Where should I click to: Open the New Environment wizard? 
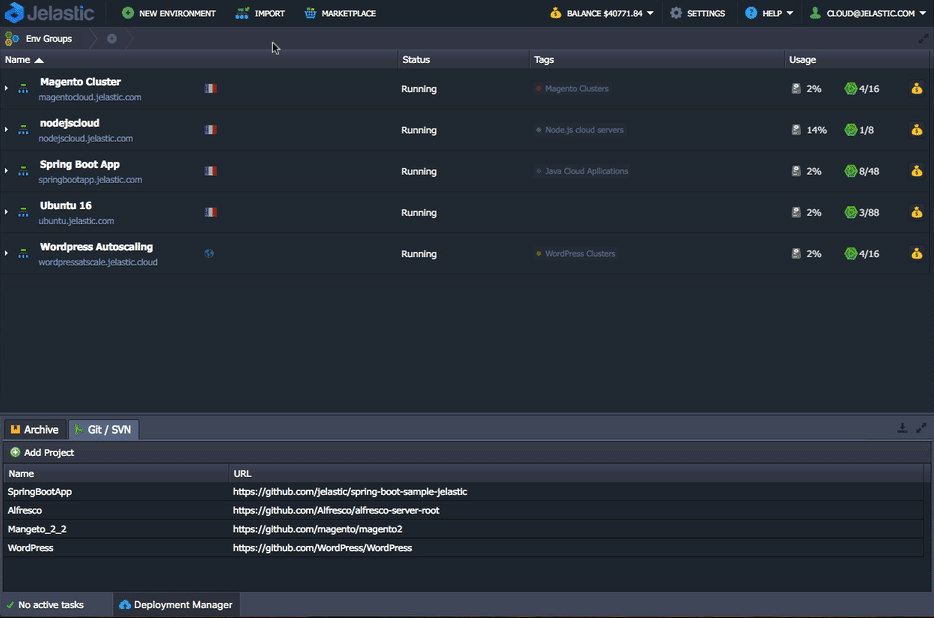[x=169, y=13]
